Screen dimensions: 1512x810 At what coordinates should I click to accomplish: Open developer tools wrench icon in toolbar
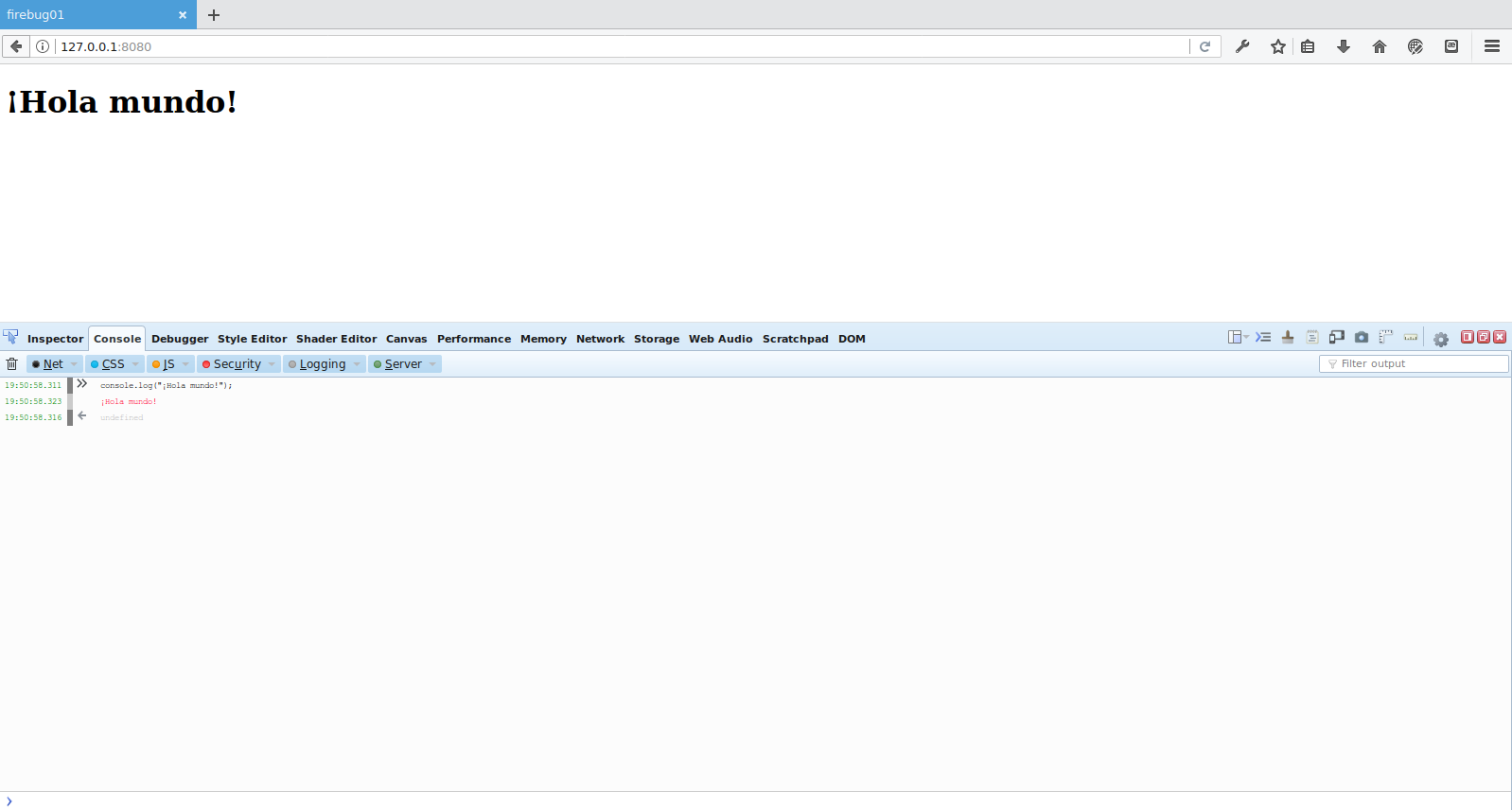click(1242, 46)
